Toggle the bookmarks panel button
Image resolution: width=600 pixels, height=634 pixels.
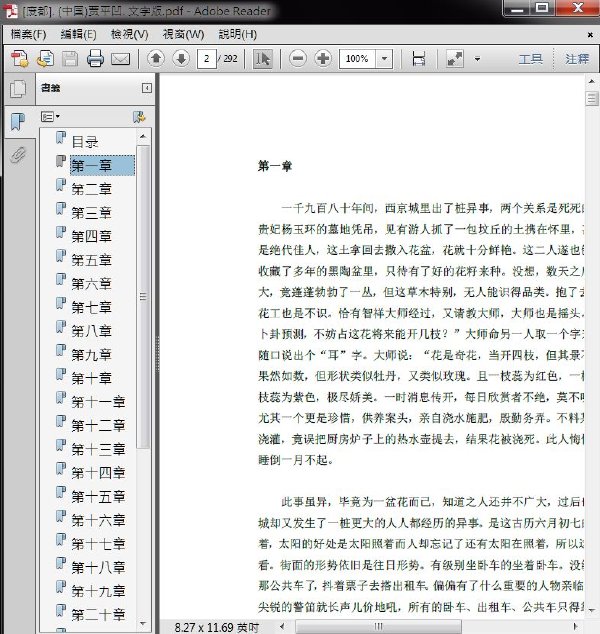[x=17, y=122]
